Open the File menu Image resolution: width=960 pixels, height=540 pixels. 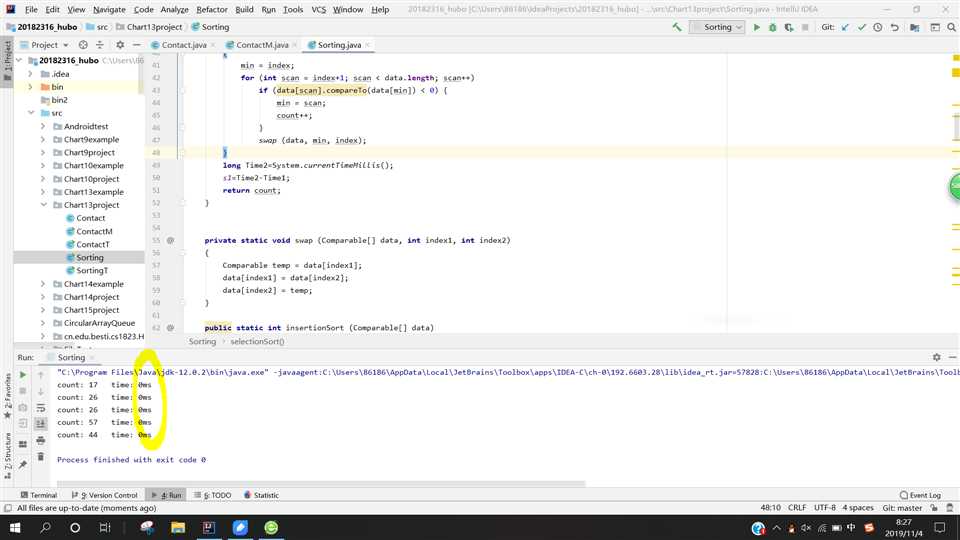31,10
